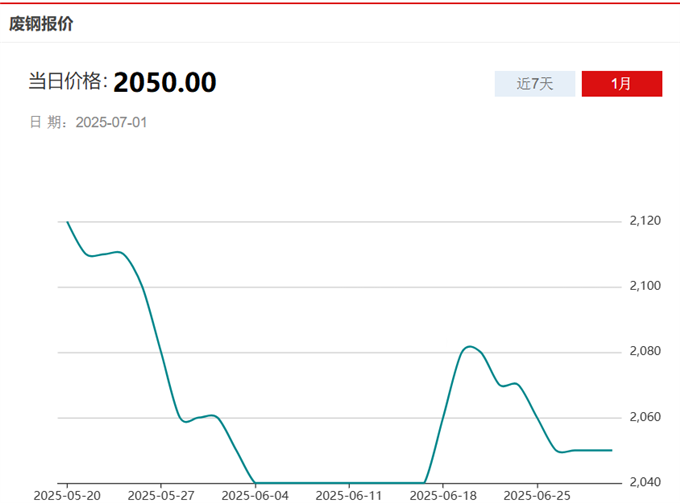Click the 2025-06-11 x-axis label
Image resolution: width=680 pixels, height=503 pixels.
click(349, 494)
